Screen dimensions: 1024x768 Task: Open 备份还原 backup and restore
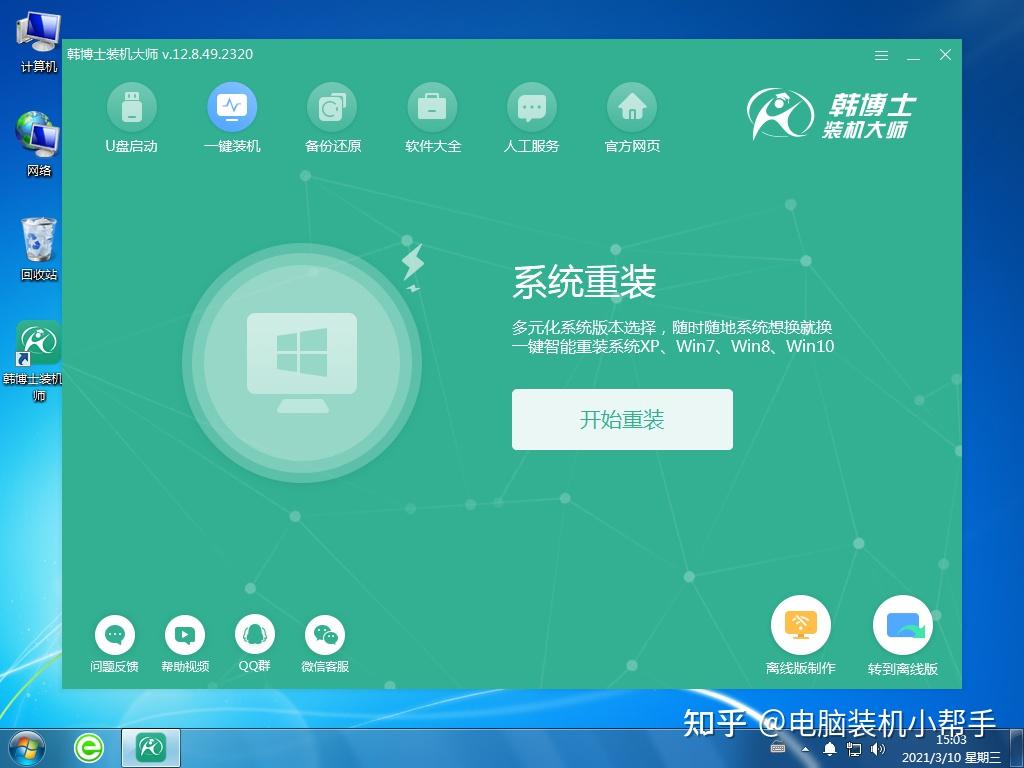[x=332, y=118]
